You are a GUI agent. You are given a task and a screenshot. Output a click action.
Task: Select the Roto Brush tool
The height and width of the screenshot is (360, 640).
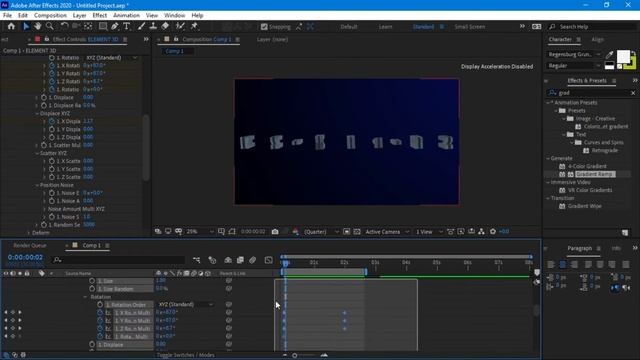[180, 27]
